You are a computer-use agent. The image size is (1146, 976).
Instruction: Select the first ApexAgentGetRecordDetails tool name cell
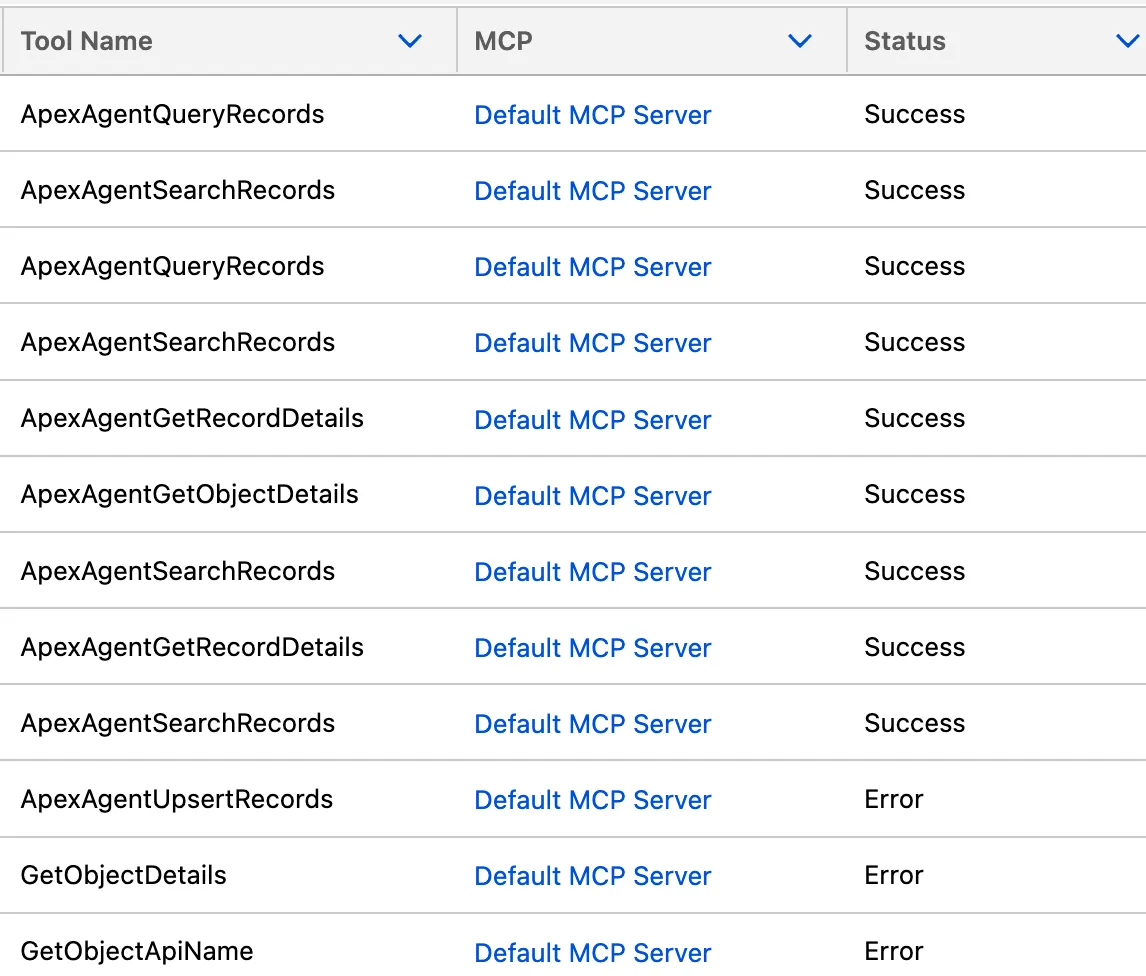192,418
